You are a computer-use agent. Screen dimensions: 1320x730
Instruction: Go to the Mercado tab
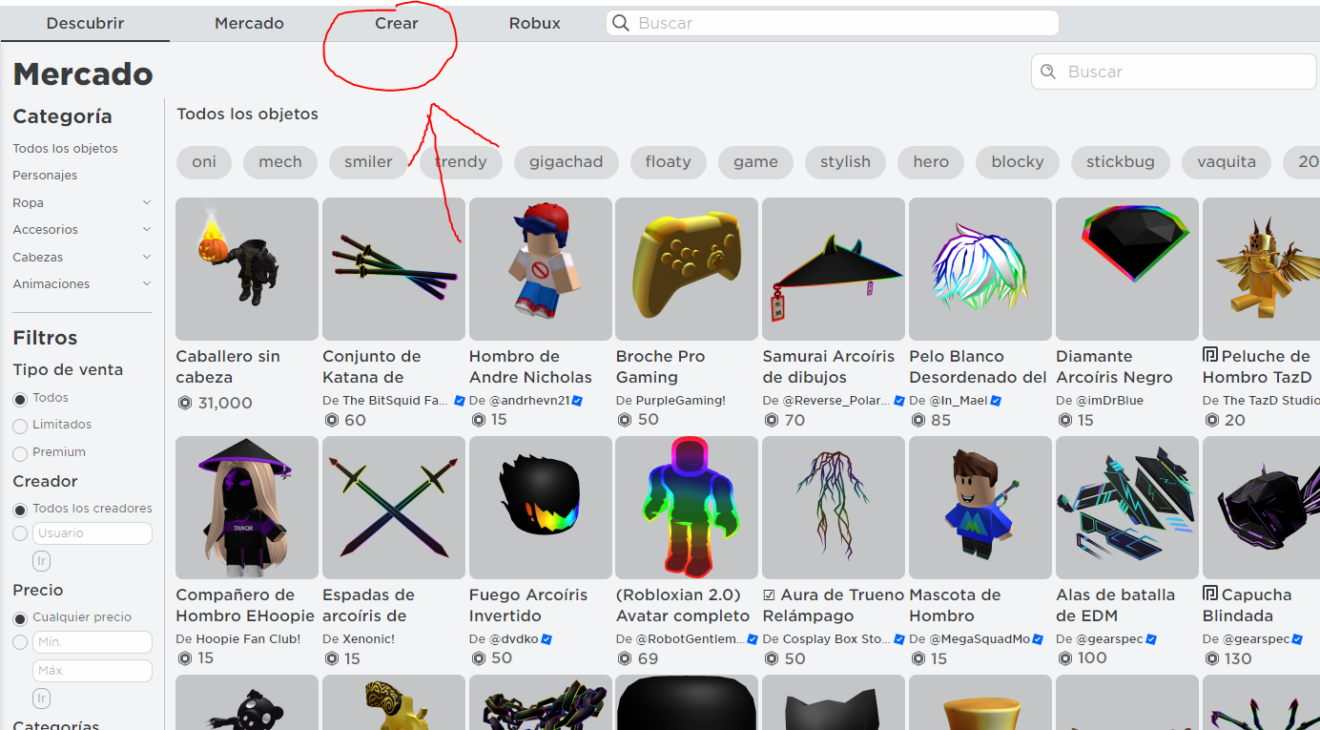click(x=249, y=23)
